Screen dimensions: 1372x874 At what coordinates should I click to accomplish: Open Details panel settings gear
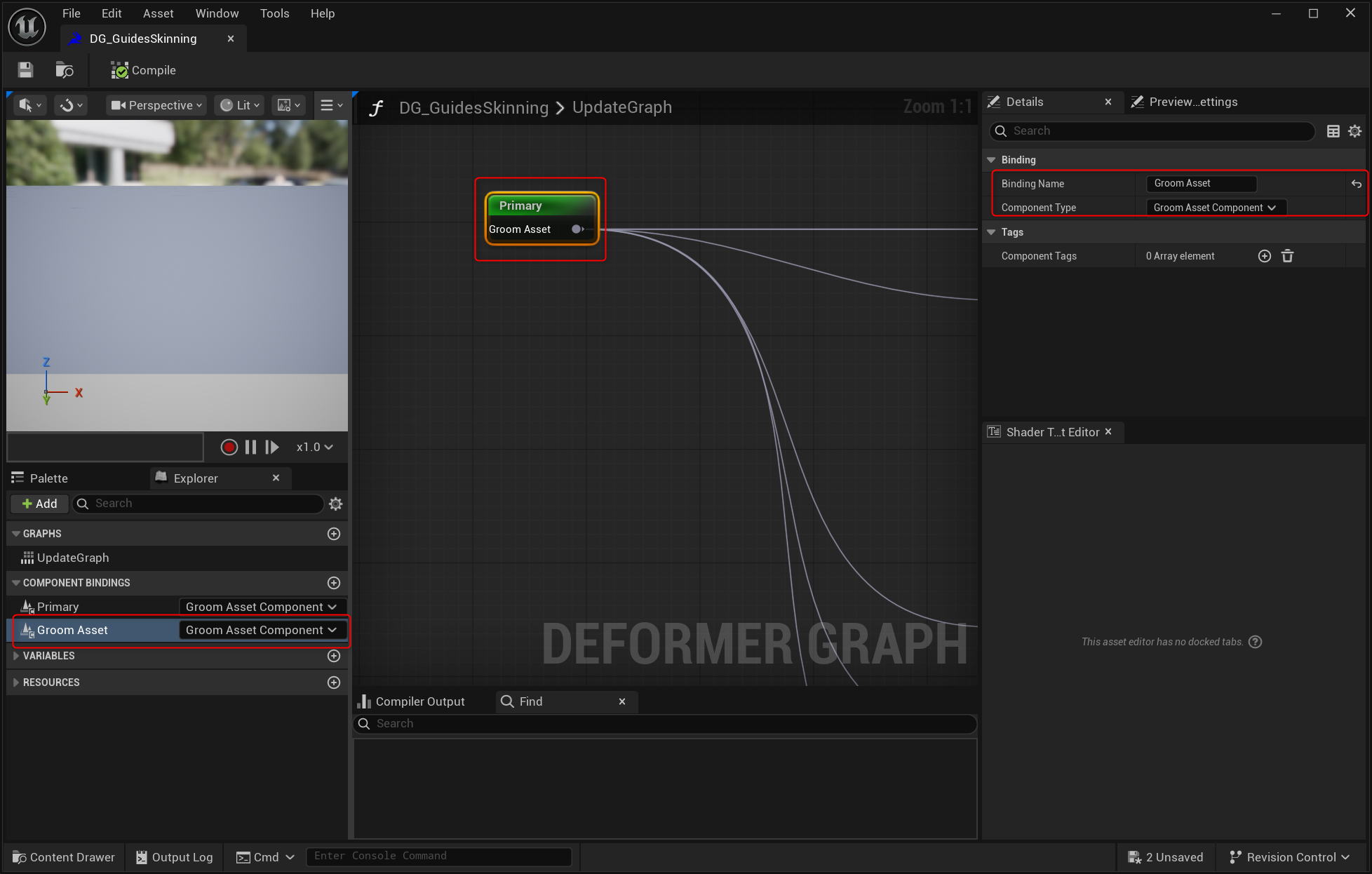(x=1354, y=131)
